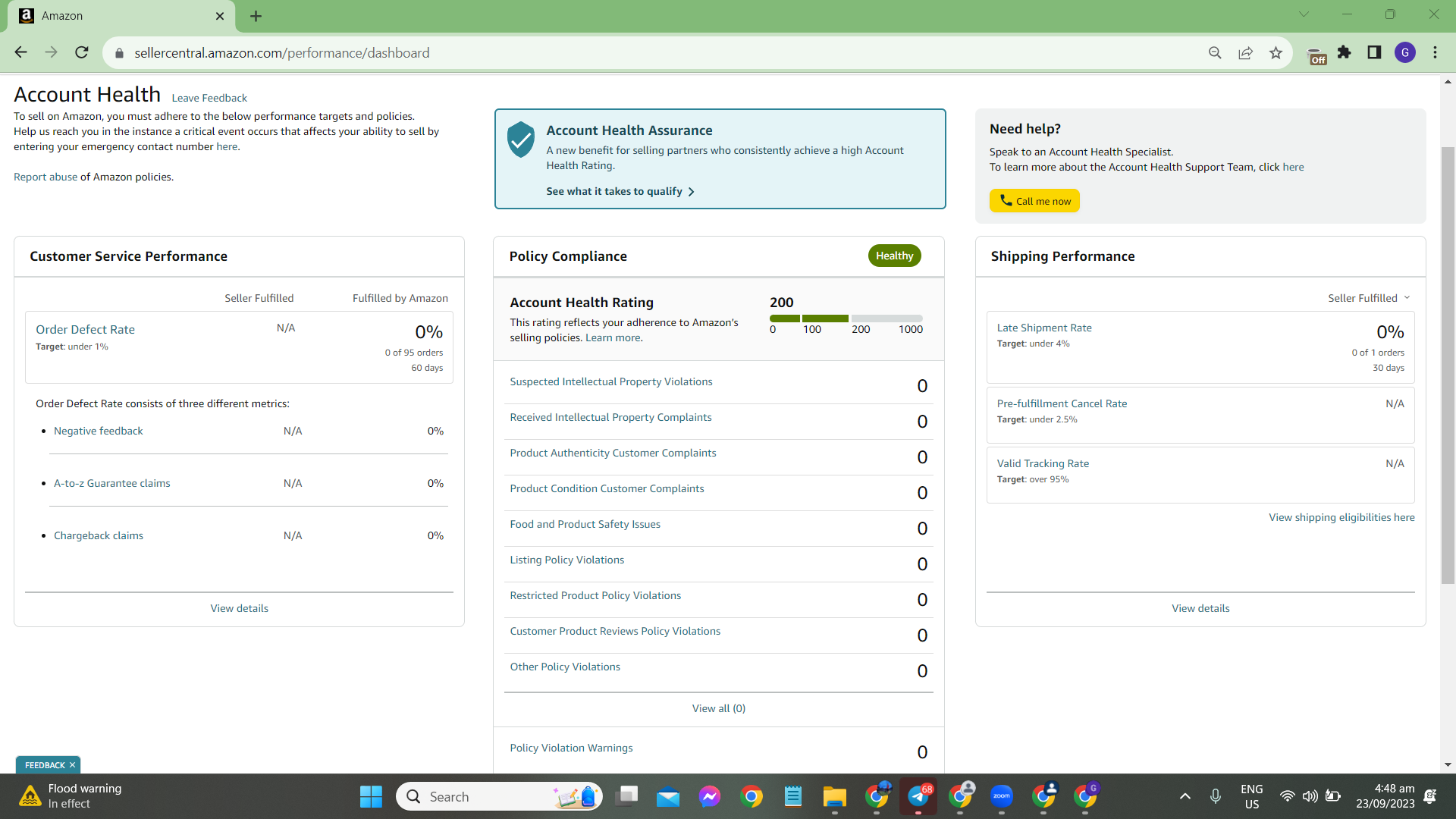This screenshot has height=819, width=1456.
Task: Reload the Seller Central page
Action: pos(82,52)
